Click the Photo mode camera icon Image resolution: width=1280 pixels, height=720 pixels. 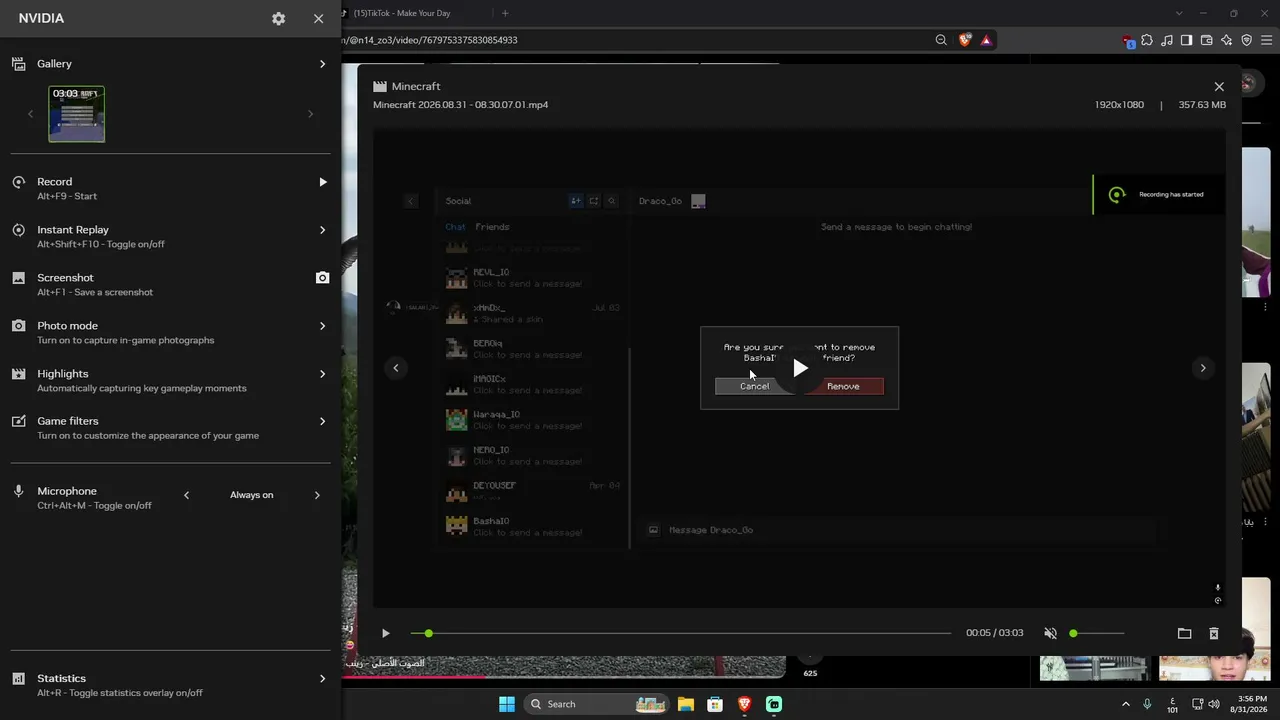coord(18,326)
